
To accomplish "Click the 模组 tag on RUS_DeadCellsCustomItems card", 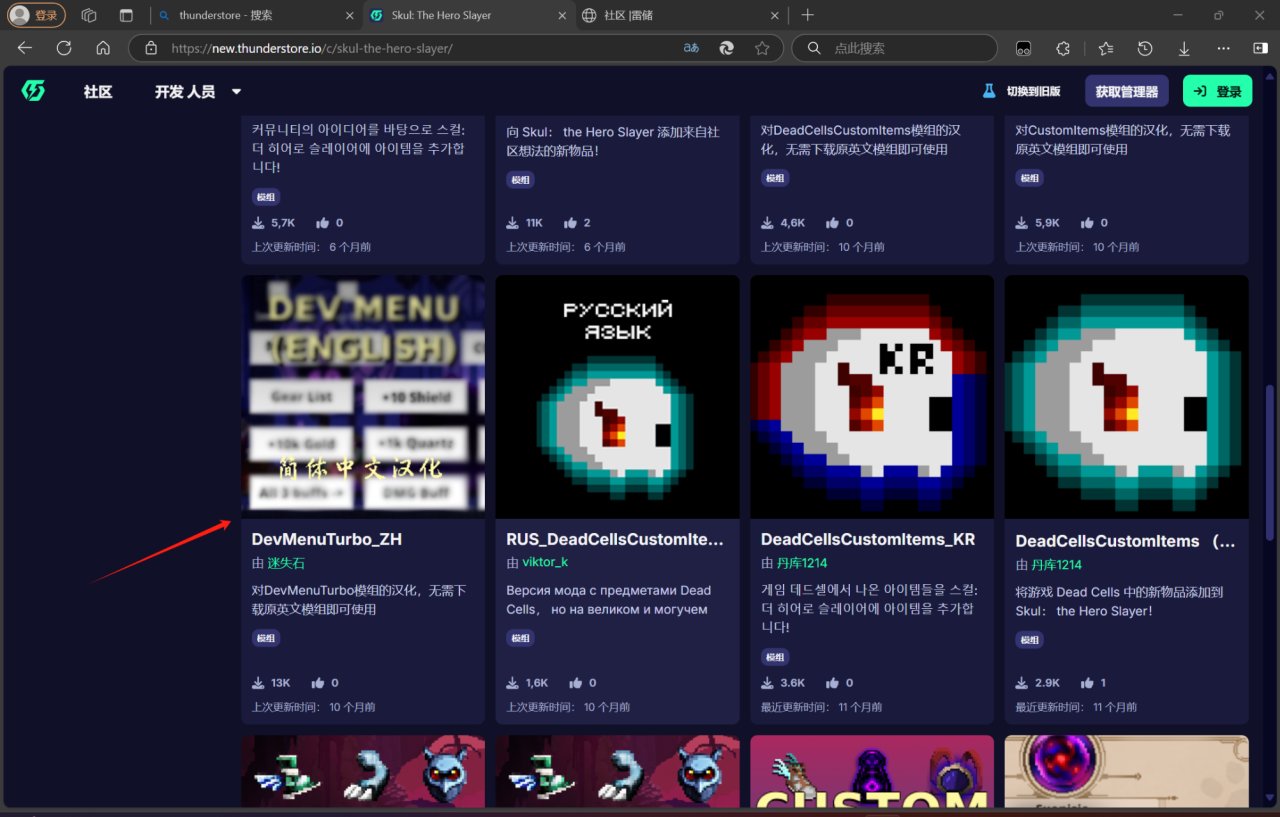I will (x=520, y=638).
